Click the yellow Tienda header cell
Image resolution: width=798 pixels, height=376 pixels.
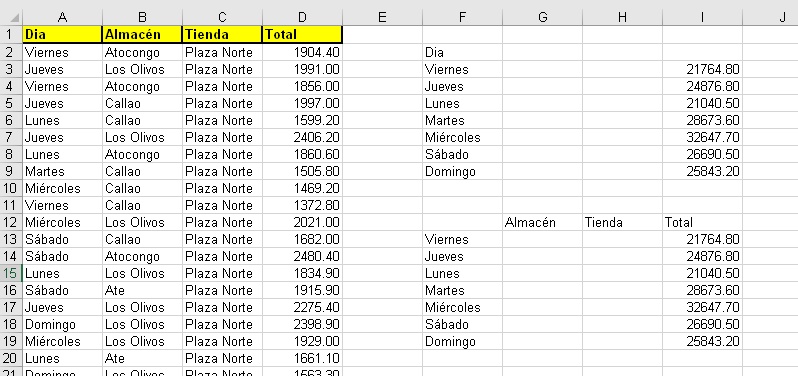(222, 35)
